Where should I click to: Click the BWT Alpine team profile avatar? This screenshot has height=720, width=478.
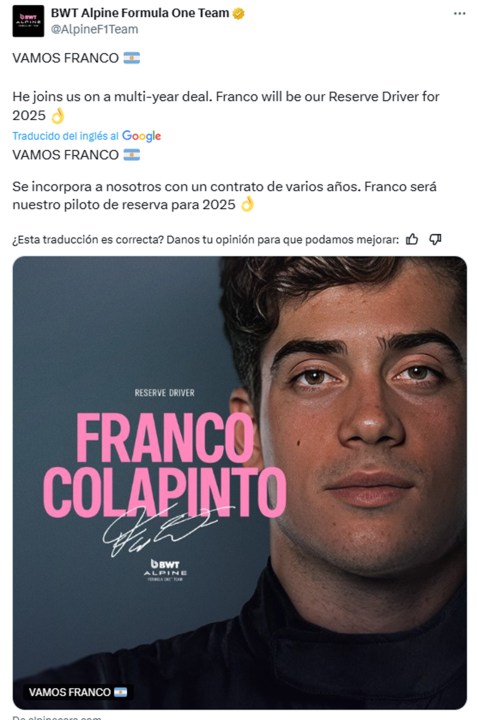pyautogui.click(x=28, y=21)
